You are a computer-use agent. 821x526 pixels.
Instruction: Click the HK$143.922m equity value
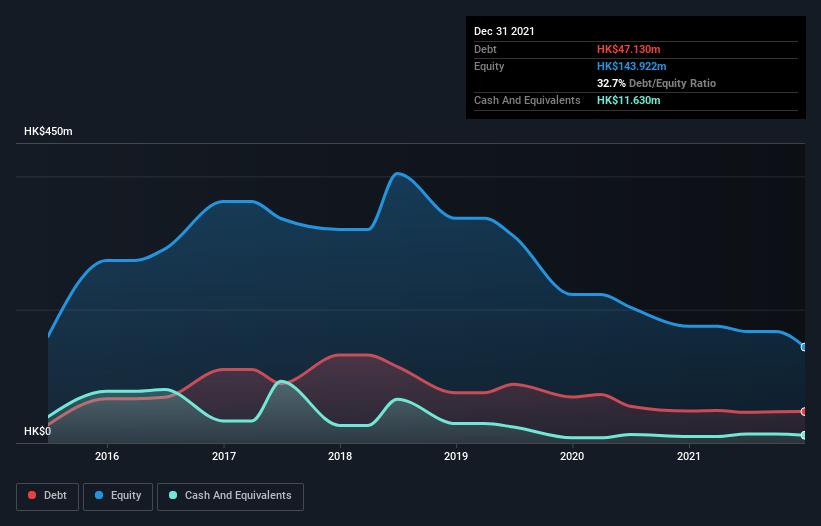(631, 66)
